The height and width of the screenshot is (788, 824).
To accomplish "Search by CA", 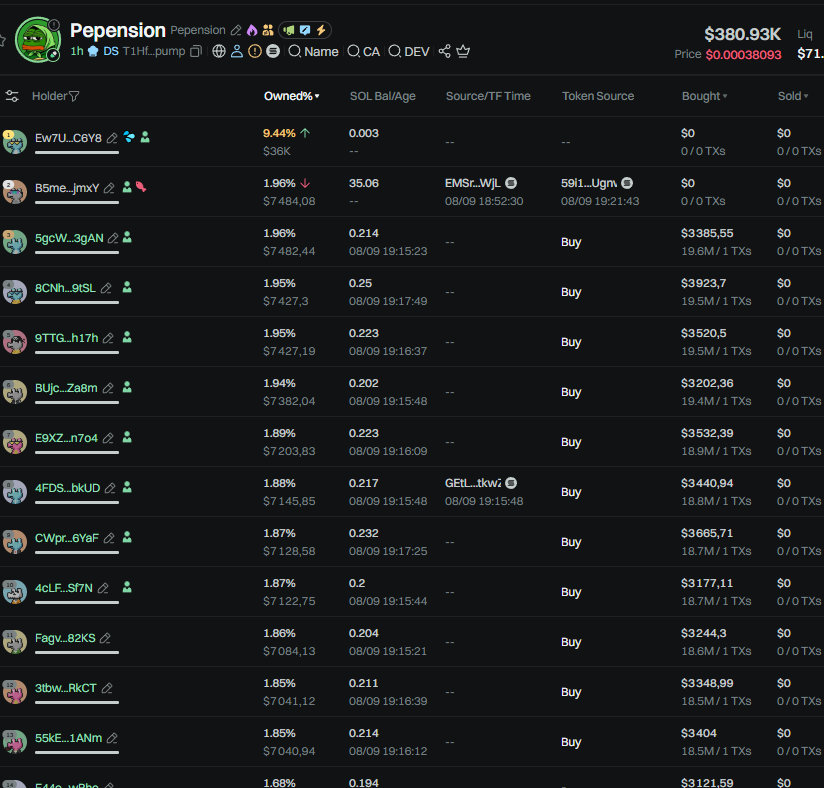I will 364,52.
